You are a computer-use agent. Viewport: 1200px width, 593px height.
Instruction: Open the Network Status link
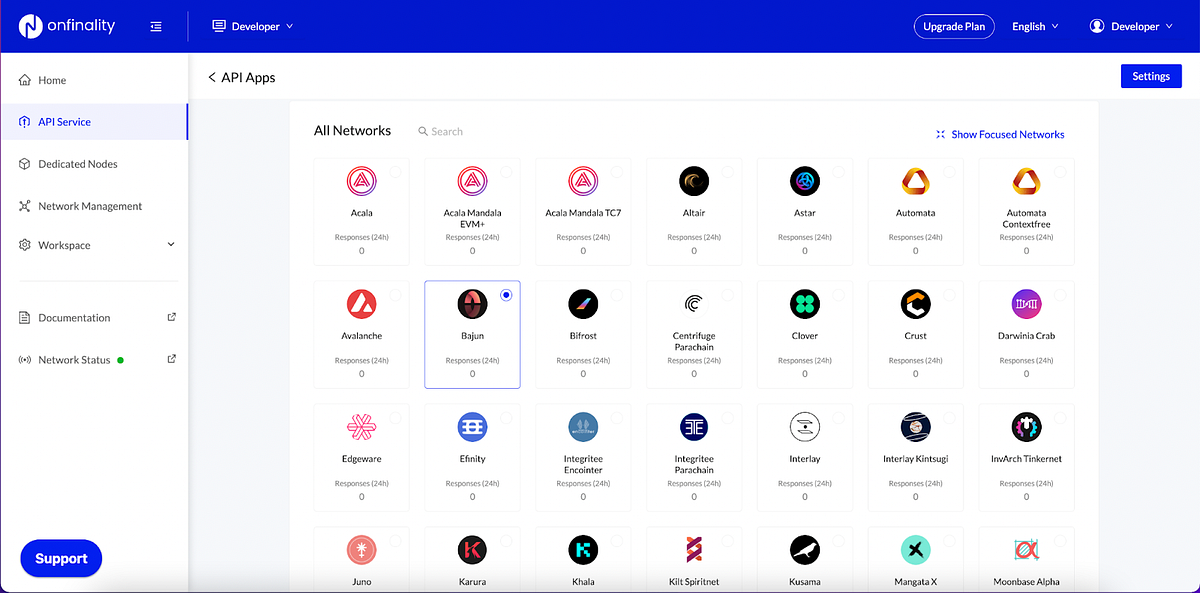pyautogui.click(x=94, y=360)
